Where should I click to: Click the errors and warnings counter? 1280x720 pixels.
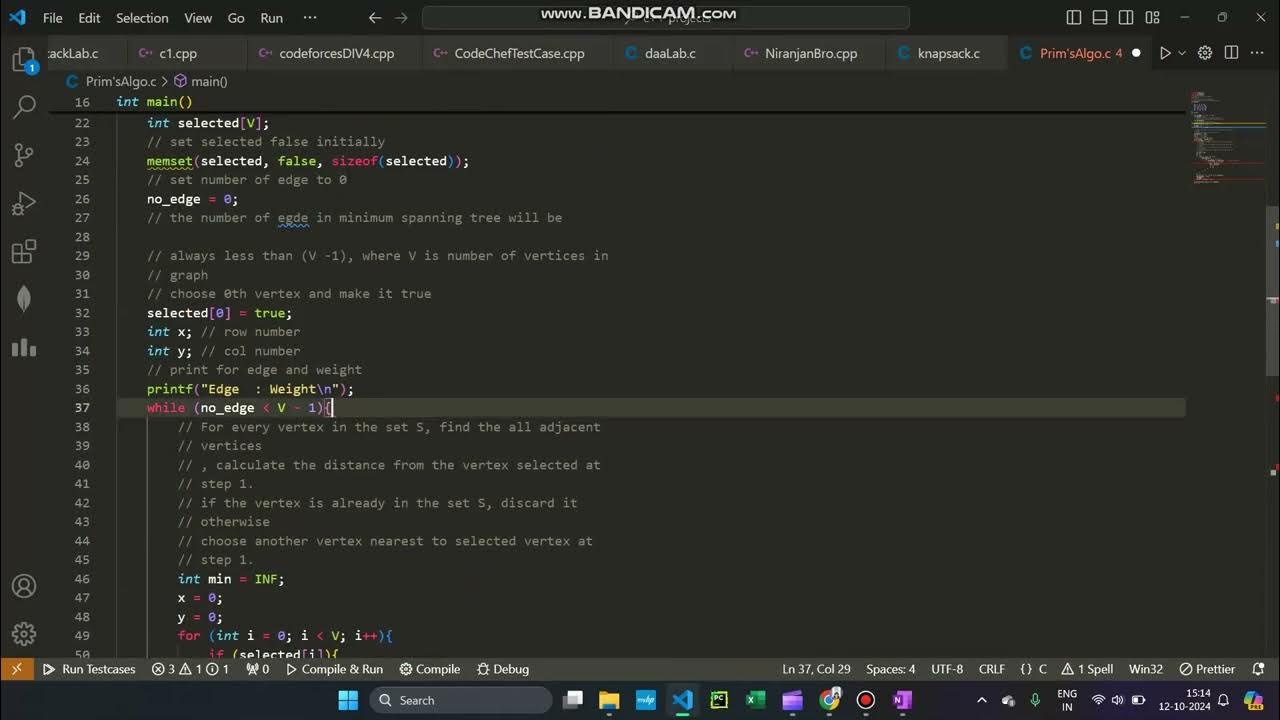coord(190,669)
